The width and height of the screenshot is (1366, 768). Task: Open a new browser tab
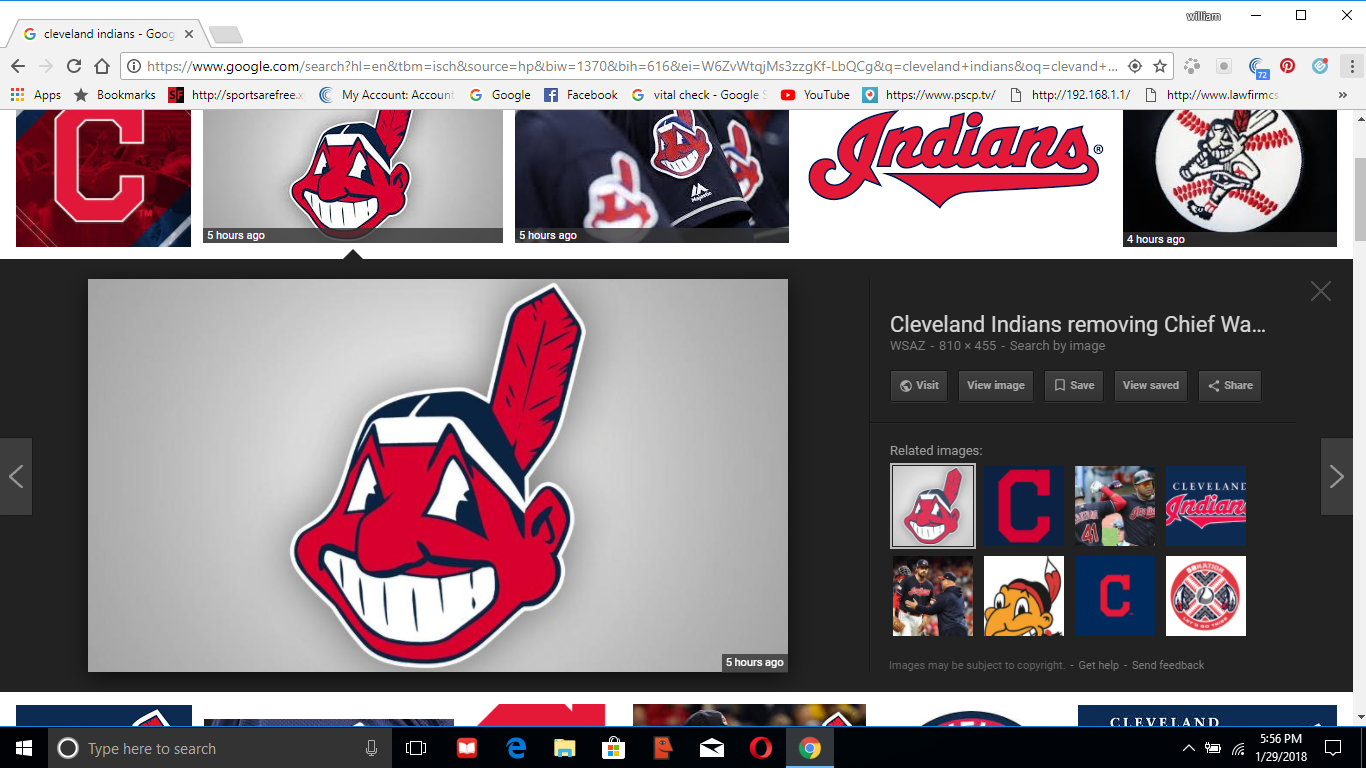(x=225, y=35)
